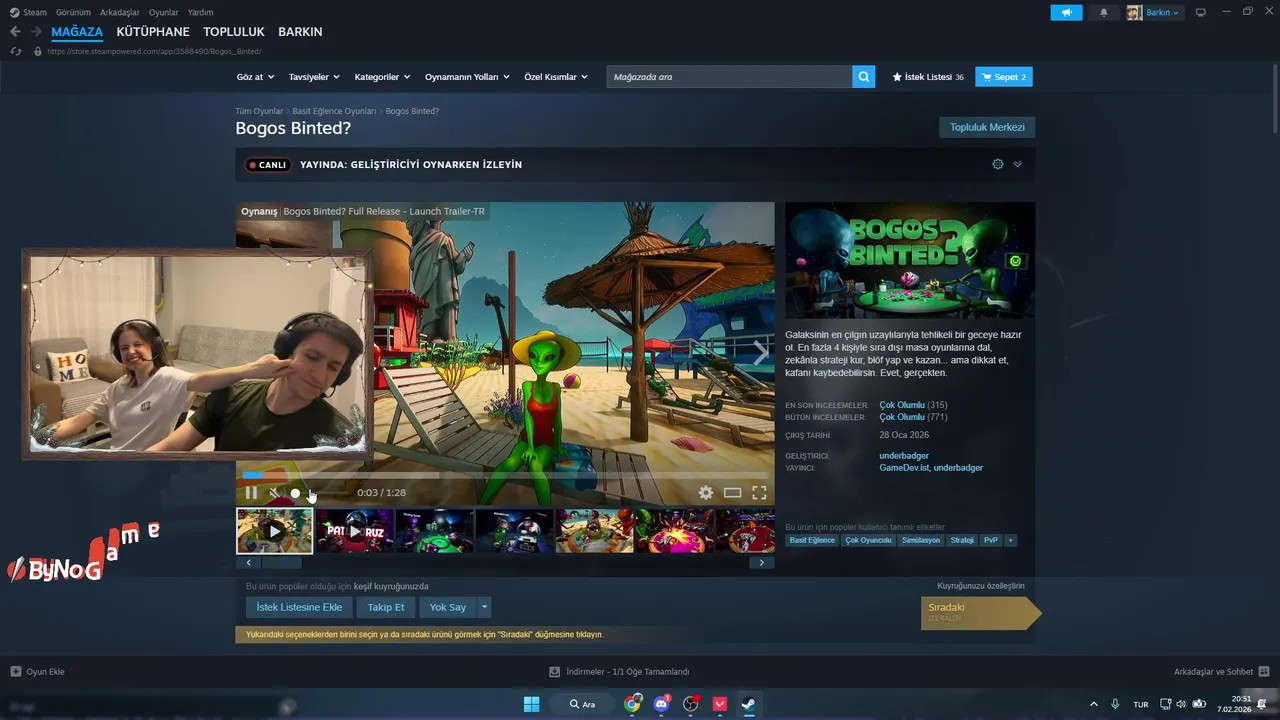This screenshot has width=1280, height=720.
Task: Open broadcast settings gear icon
Action: tap(997, 164)
